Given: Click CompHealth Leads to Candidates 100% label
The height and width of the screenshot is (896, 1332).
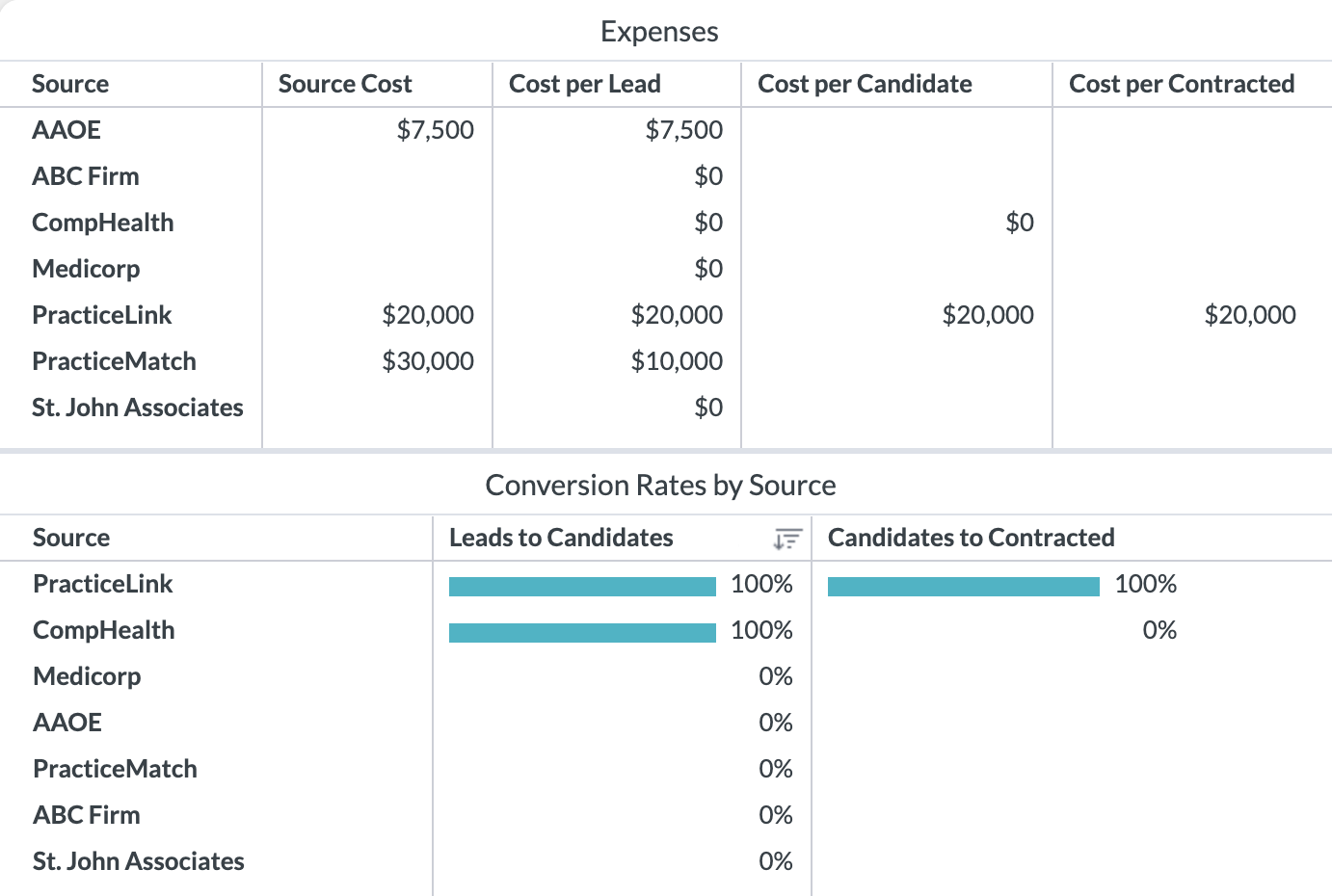Looking at the screenshot, I should click(x=761, y=630).
